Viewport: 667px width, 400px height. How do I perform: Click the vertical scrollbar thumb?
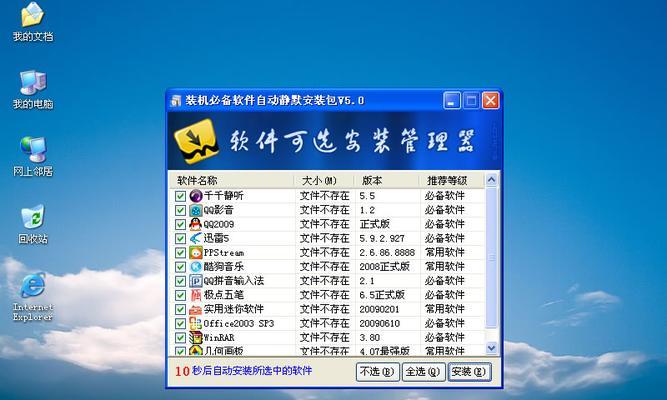pyautogui.click(x=491, y=257)
